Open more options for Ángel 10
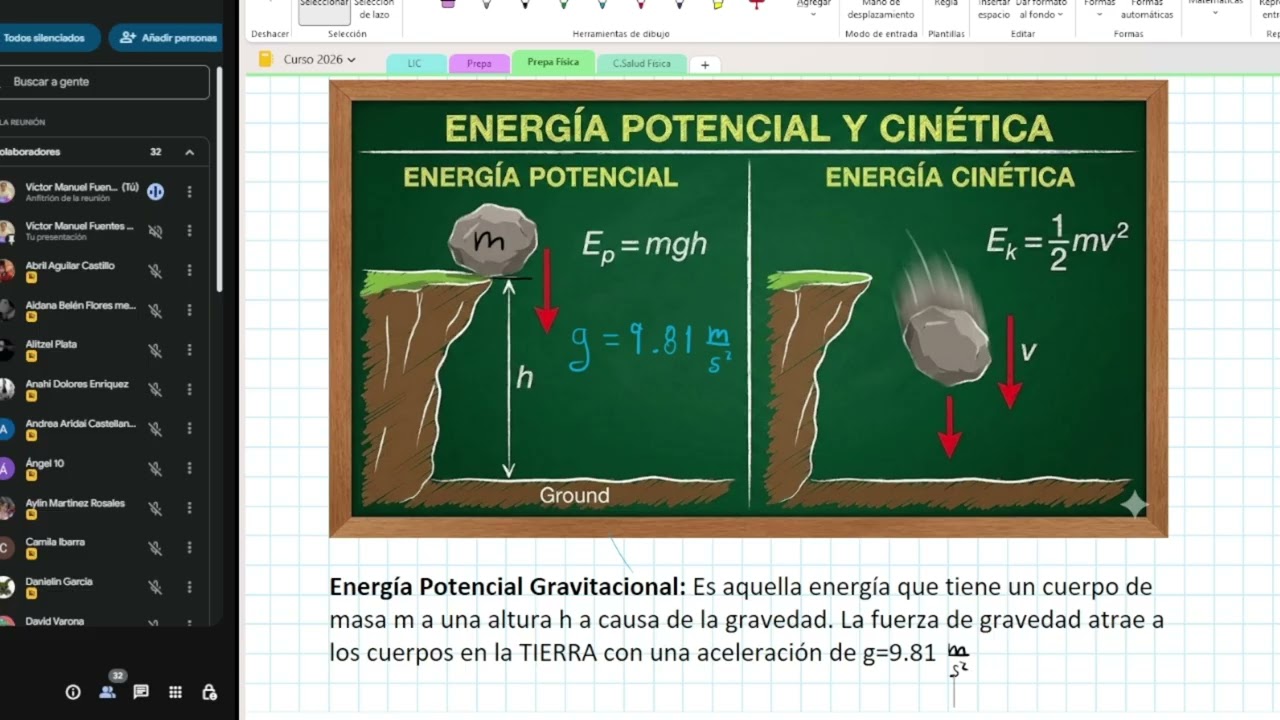 pyautogui.click(x=189, y=469)
